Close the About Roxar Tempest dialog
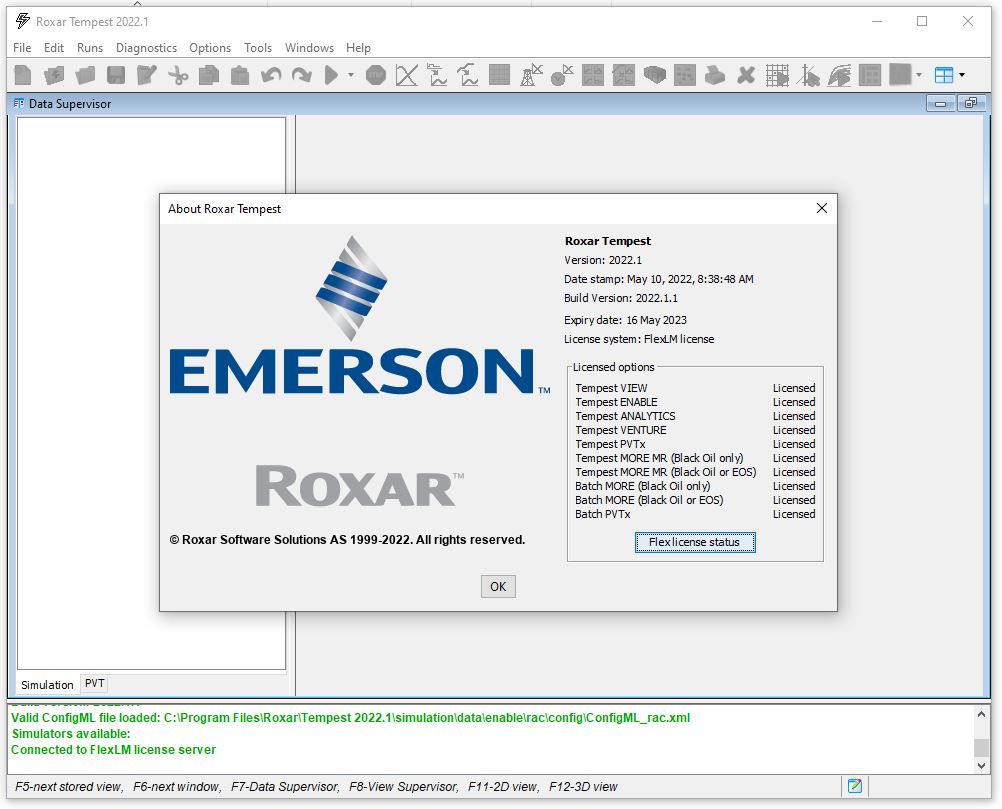The width and height of the screenshot is (1002, 809). pyautogui.click(x=821, y=209)
